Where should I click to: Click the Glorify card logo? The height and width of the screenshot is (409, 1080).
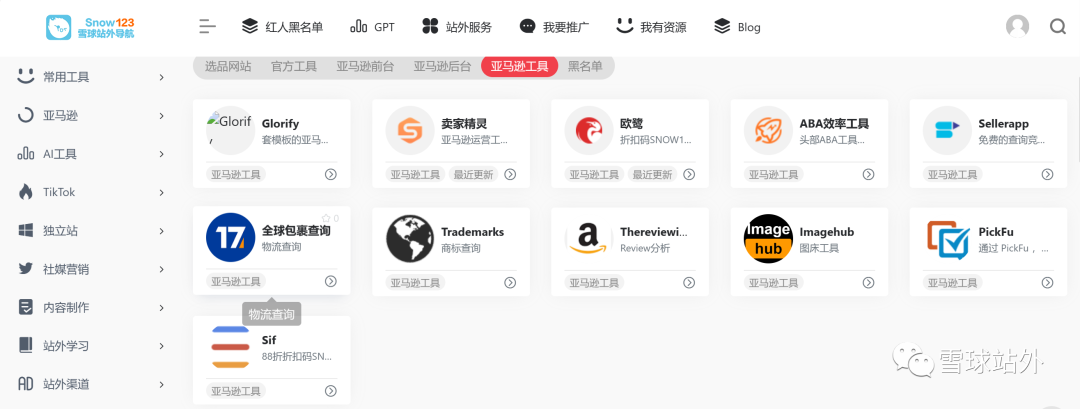[x=230, y=130]
